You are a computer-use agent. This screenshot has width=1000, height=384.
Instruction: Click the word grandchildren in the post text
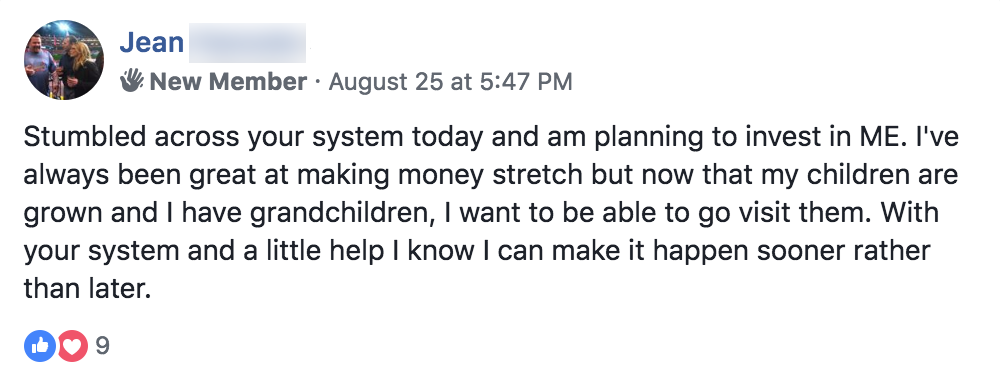(x=339, y=214)
